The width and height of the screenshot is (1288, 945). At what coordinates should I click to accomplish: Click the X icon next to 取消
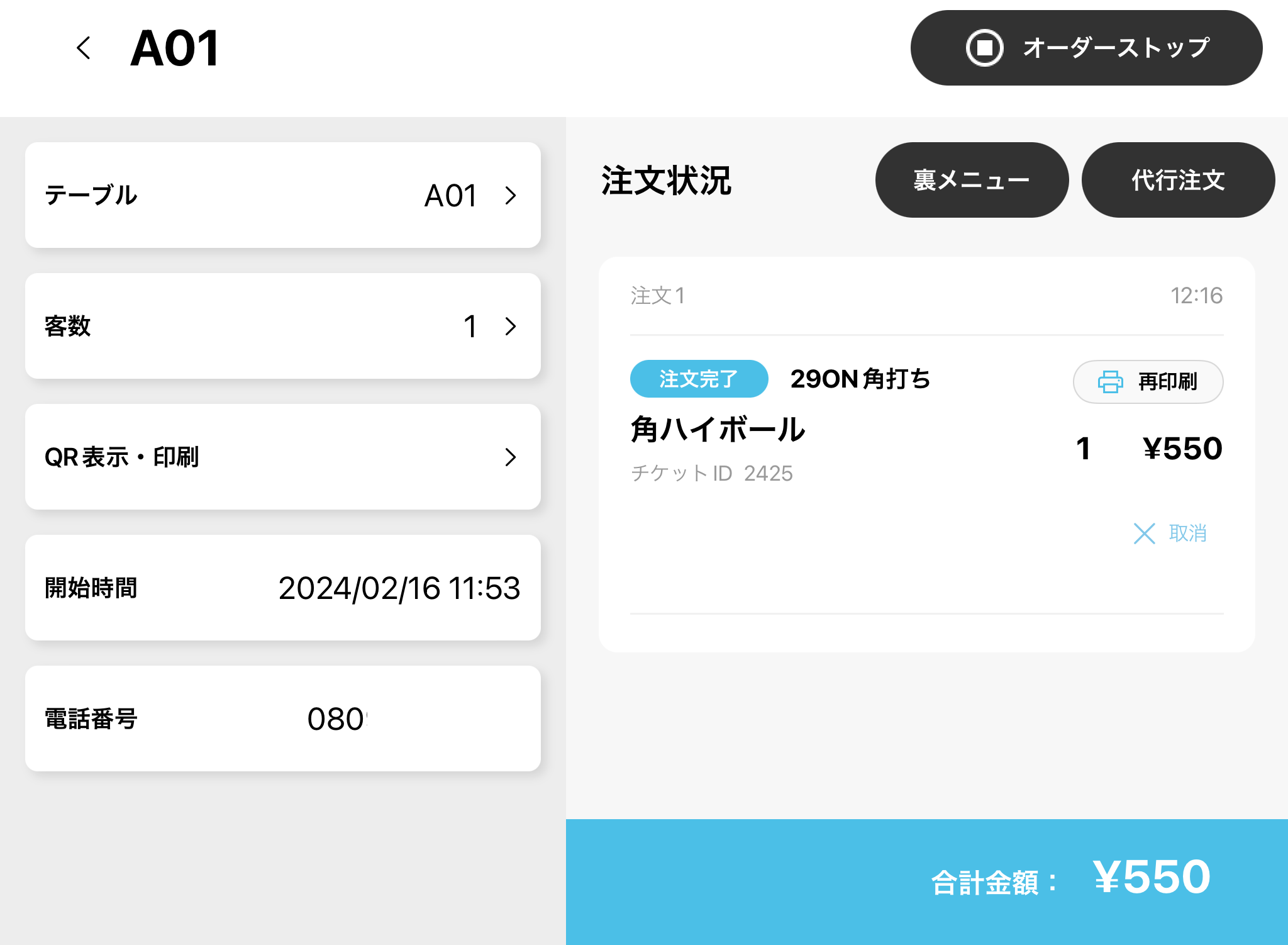[1144, 534]
